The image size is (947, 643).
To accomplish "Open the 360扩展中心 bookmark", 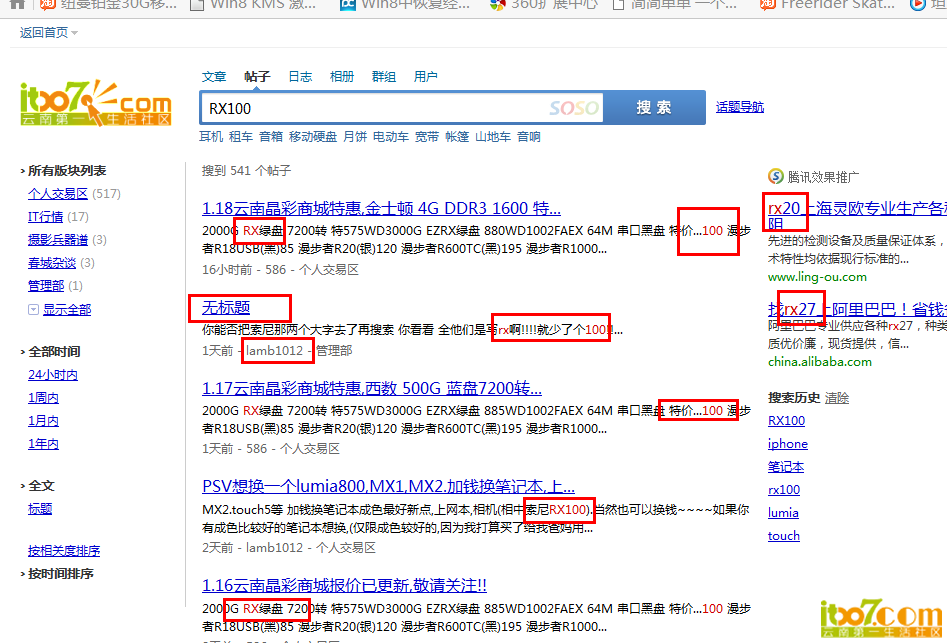I will click(x=545, y=4).
